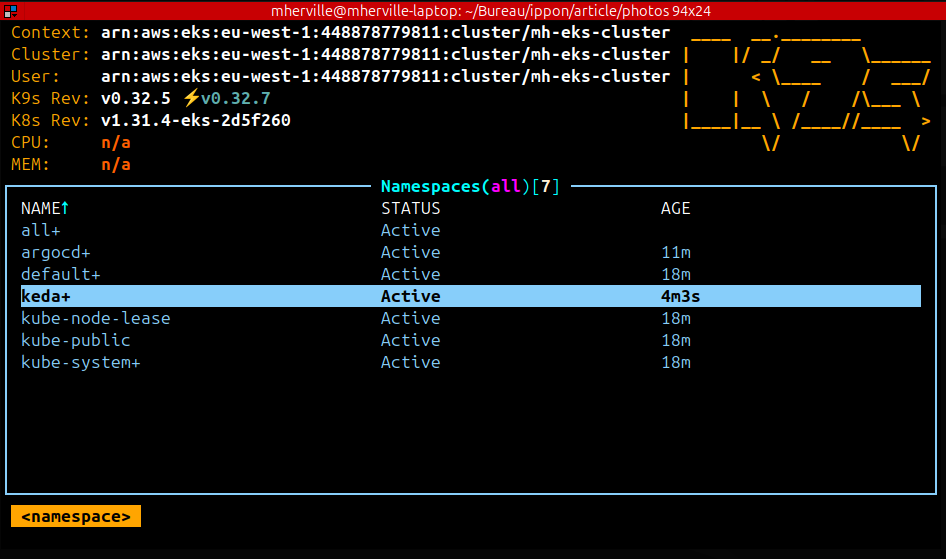
Task: Click the K8s Rev v1.31.4-eks-2d5f260 value
Action: pyautogui.click(x=196, y=120)
